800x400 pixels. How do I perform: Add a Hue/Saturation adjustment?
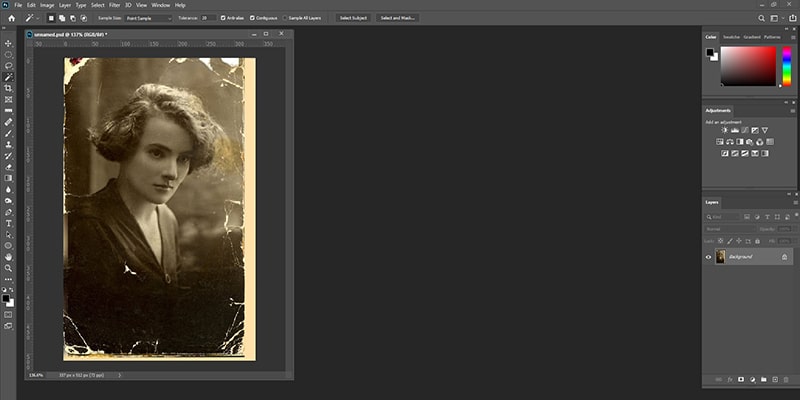pyautogui.click(x=720, y=142)
